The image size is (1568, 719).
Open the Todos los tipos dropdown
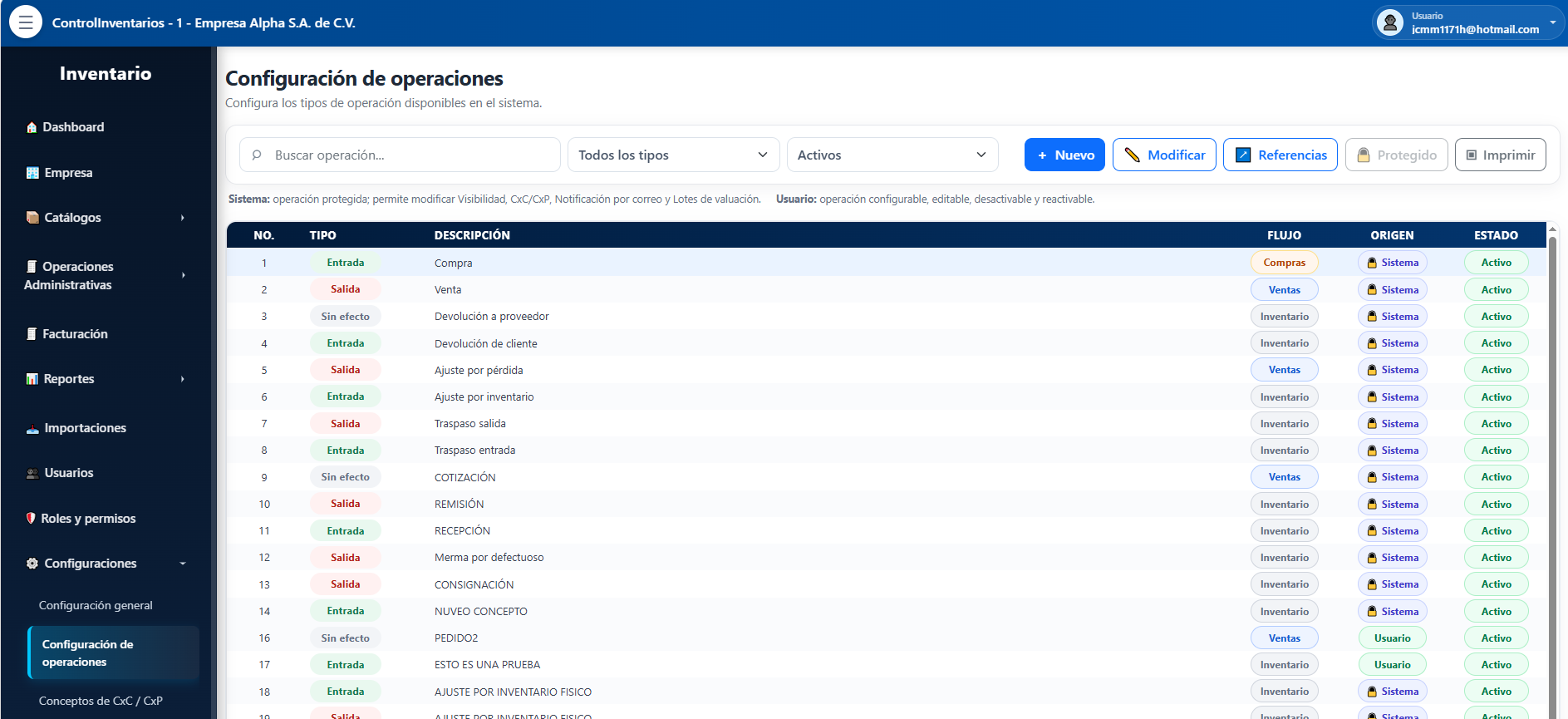tap(673, 155)
